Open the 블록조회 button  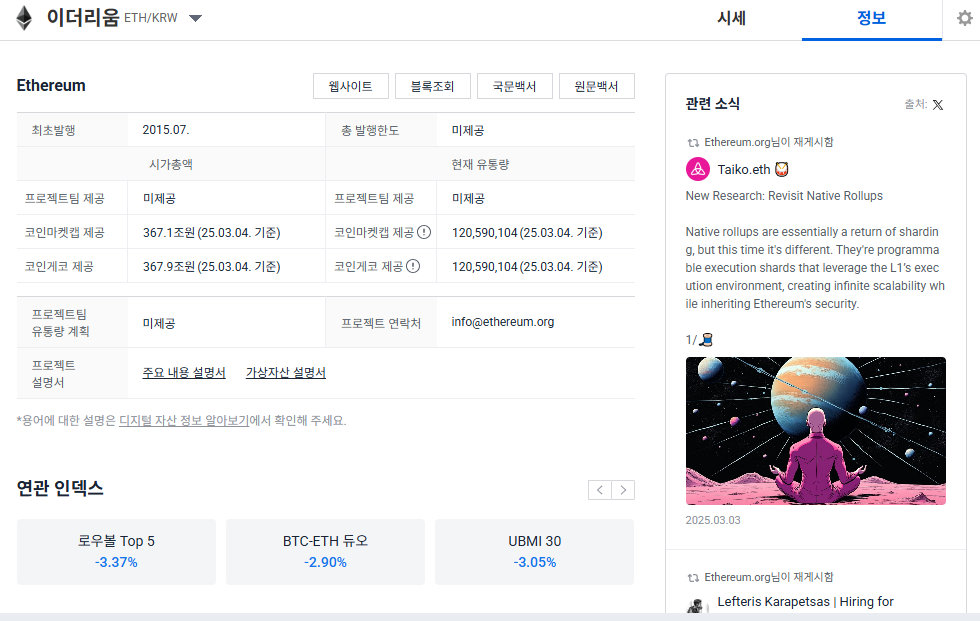click(432, 86)
